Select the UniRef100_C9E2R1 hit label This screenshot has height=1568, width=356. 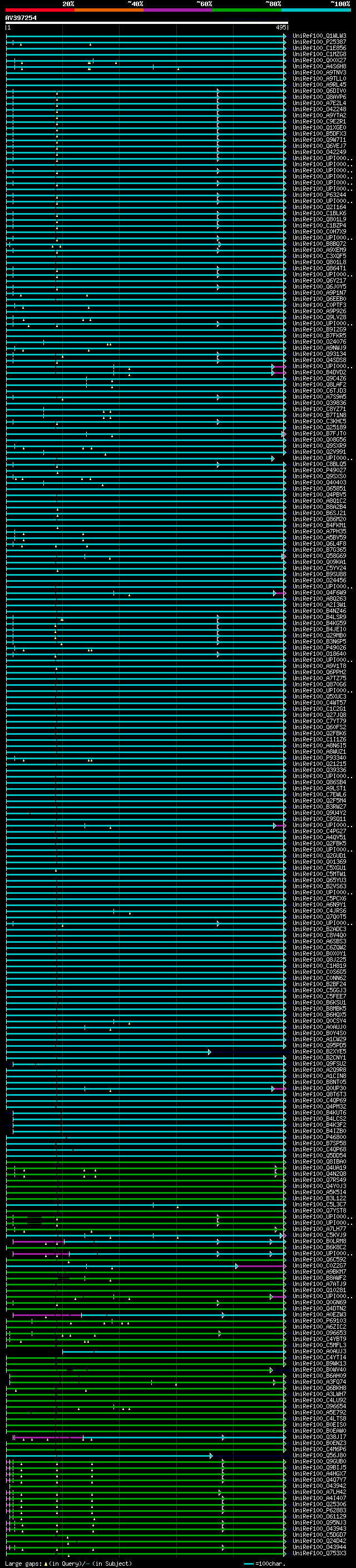(319, 122)
